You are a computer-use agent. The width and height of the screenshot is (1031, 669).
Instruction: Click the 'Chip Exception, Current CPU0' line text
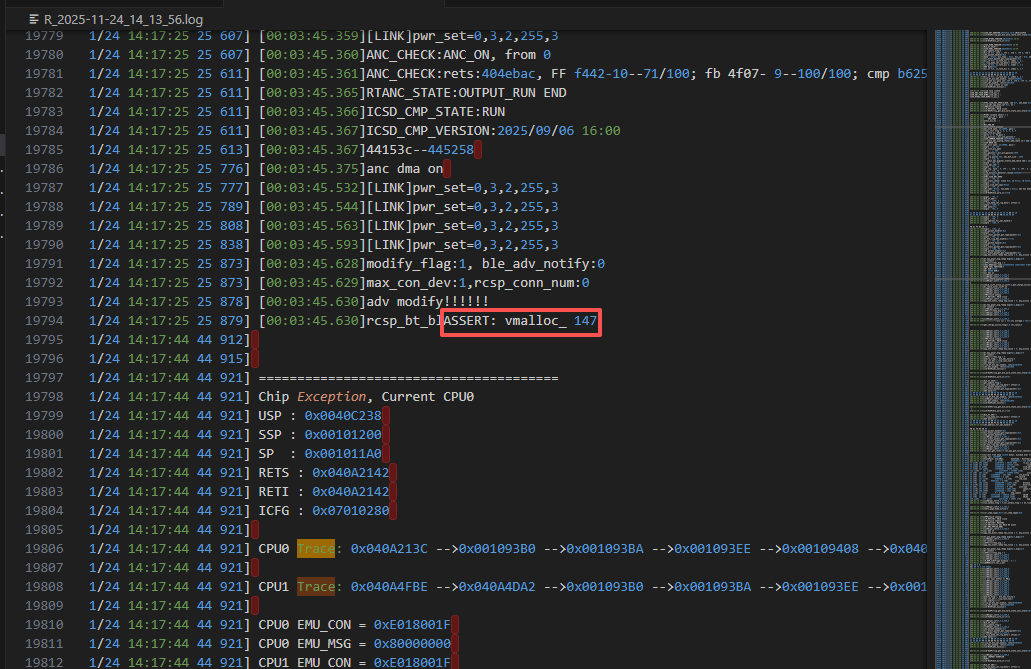pyautogui.click(x=366, y=397)
